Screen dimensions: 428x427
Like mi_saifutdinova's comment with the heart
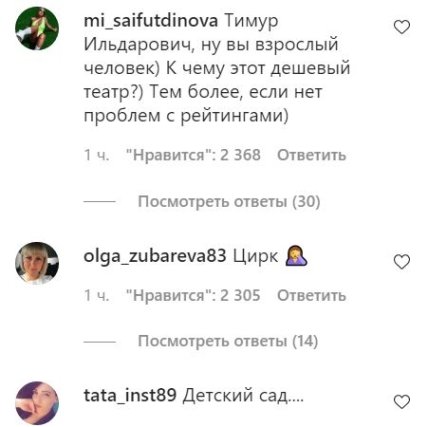point(402,27)
